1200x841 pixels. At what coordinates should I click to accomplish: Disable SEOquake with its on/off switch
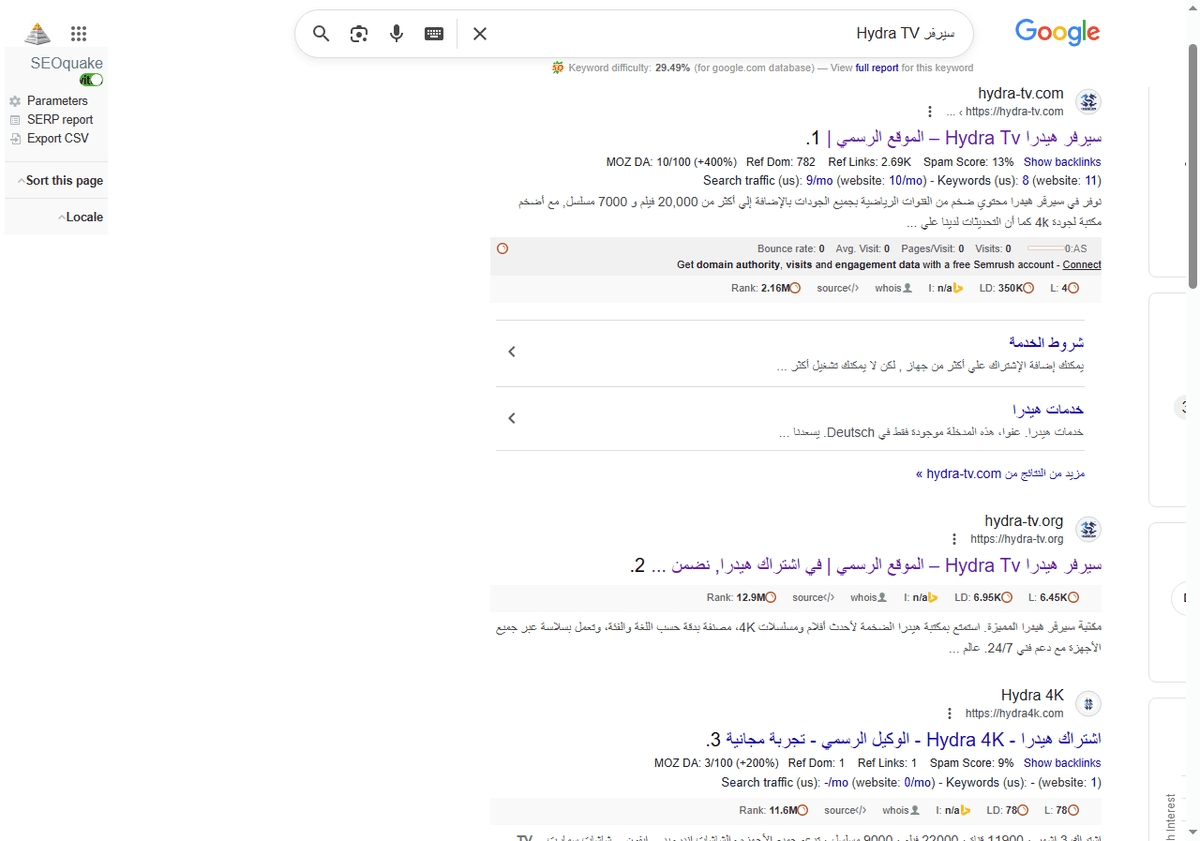90,78
